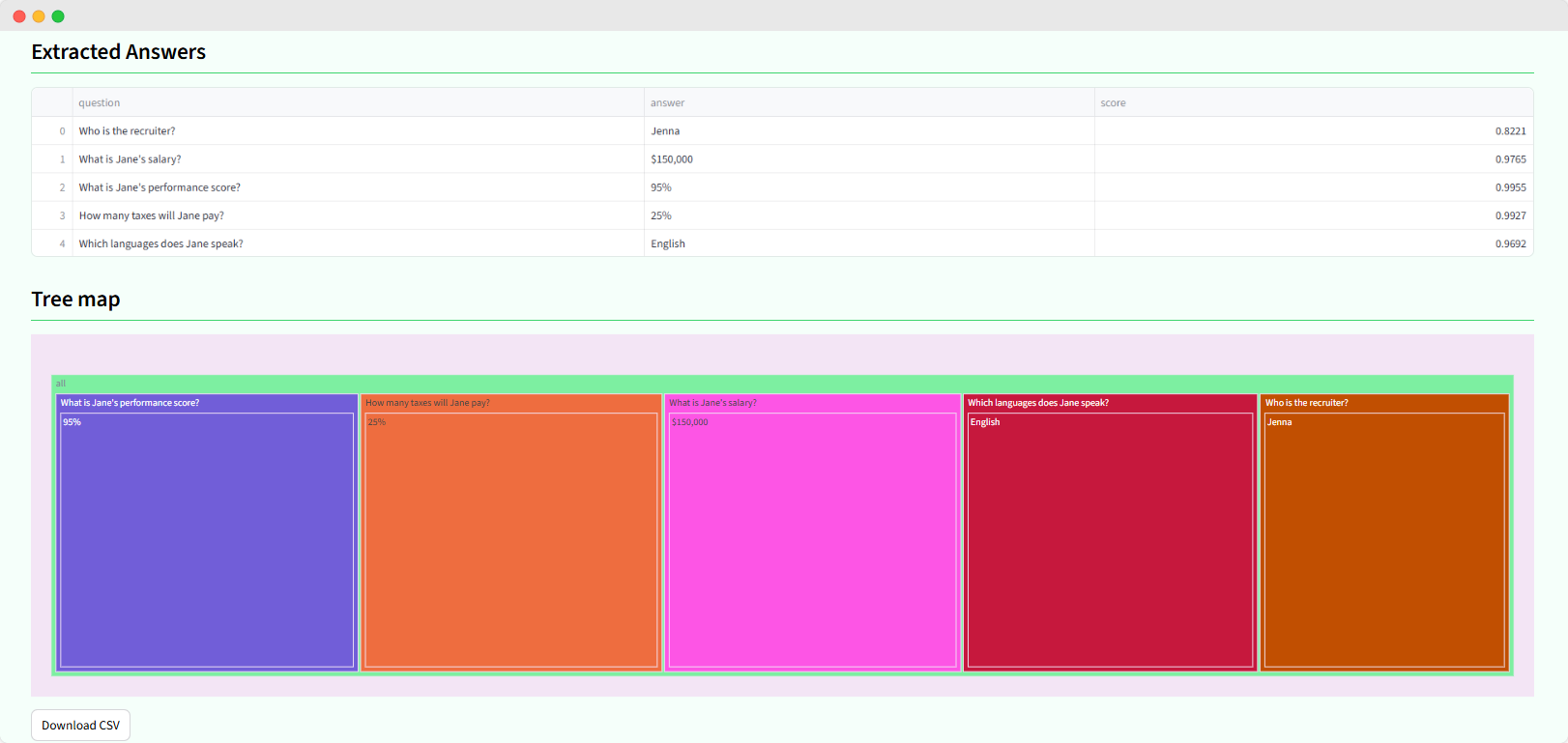The height and width of the screenshot is (743, 1568).
Task: Click 'What is Jane's performance score?' table cell
Action: tap(358, 187)
